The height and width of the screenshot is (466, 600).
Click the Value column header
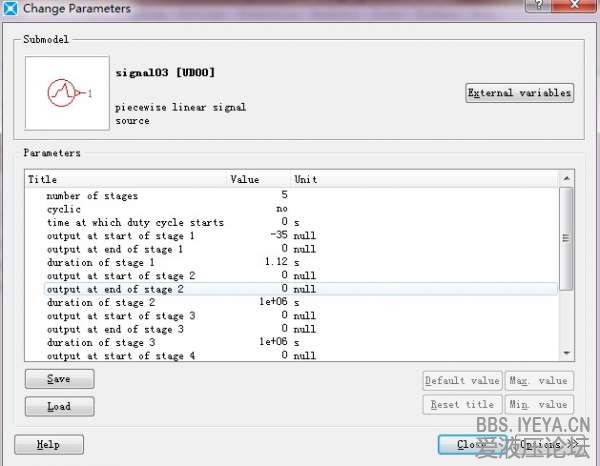click(258, 179)
